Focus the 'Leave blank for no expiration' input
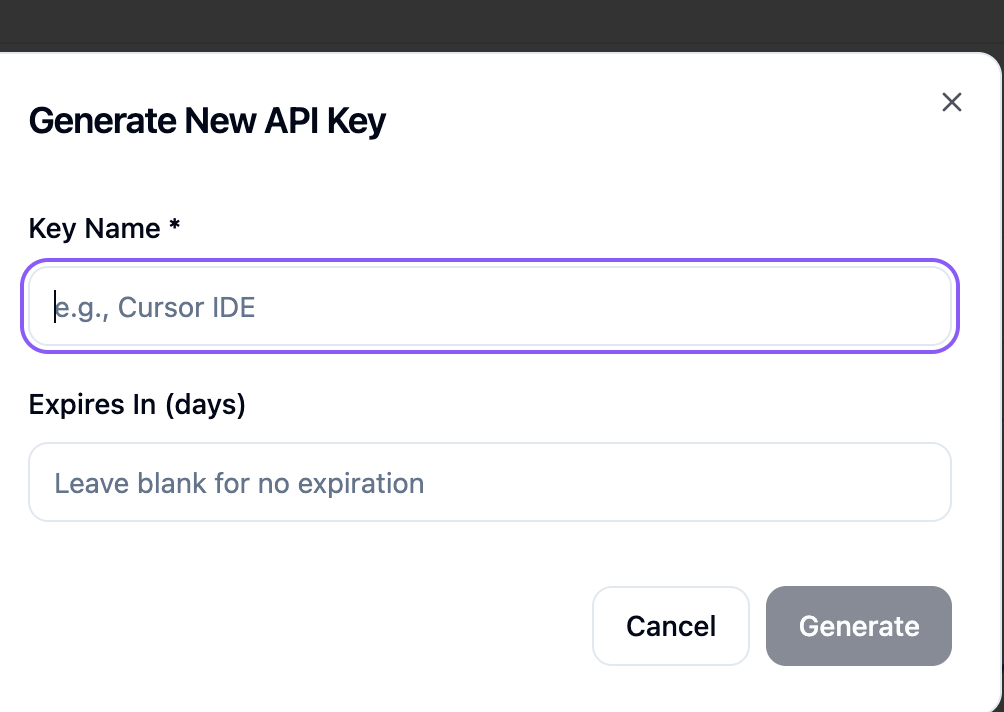Viewport: 1004px width, 712px height. pos(490,482)
